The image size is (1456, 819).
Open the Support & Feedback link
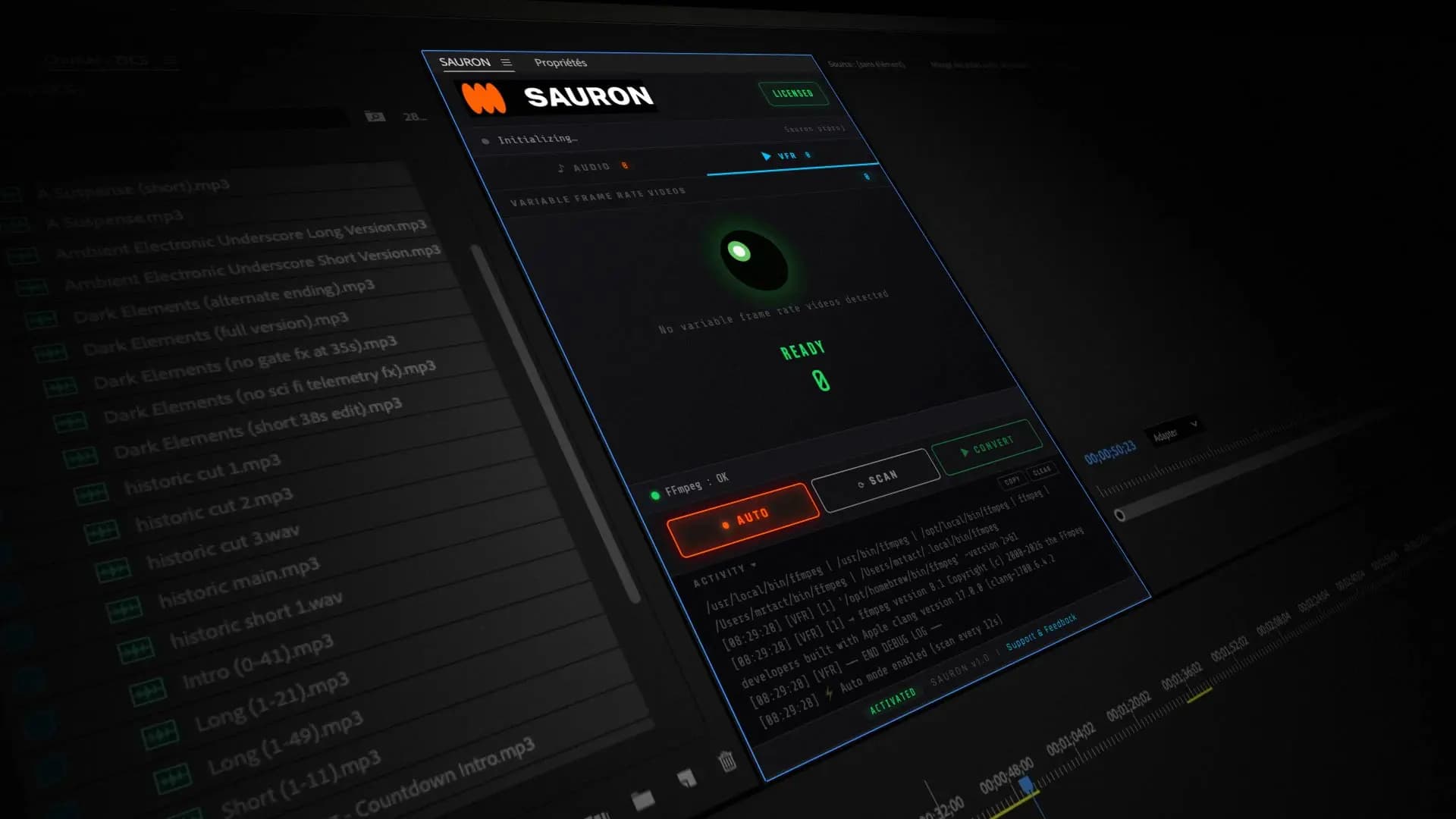[x=1041, y=632]
